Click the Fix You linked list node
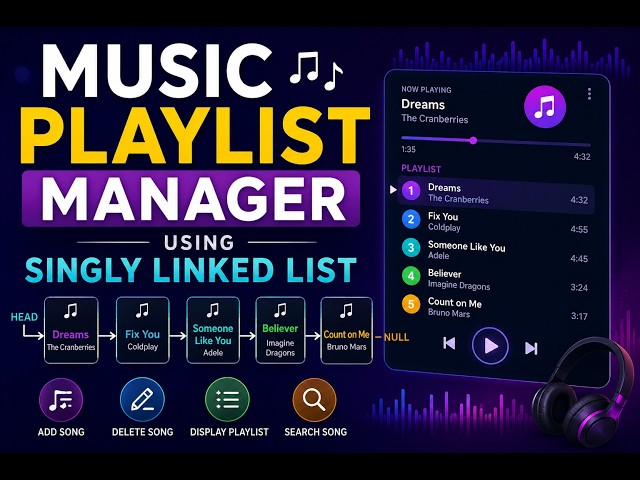 click(x=142, y=330)
